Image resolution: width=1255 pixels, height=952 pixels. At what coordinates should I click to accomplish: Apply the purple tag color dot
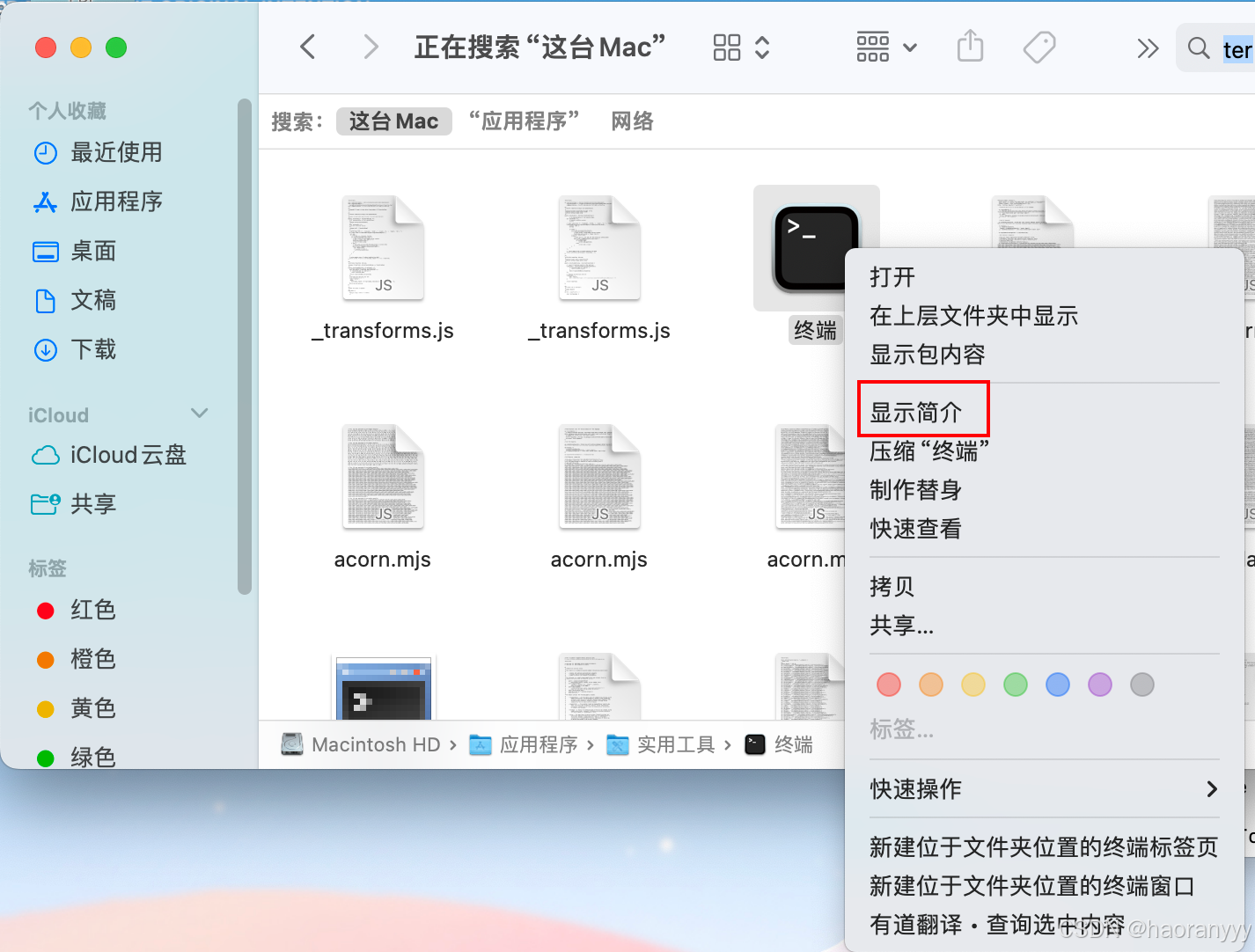click(x=1100, y=685)
